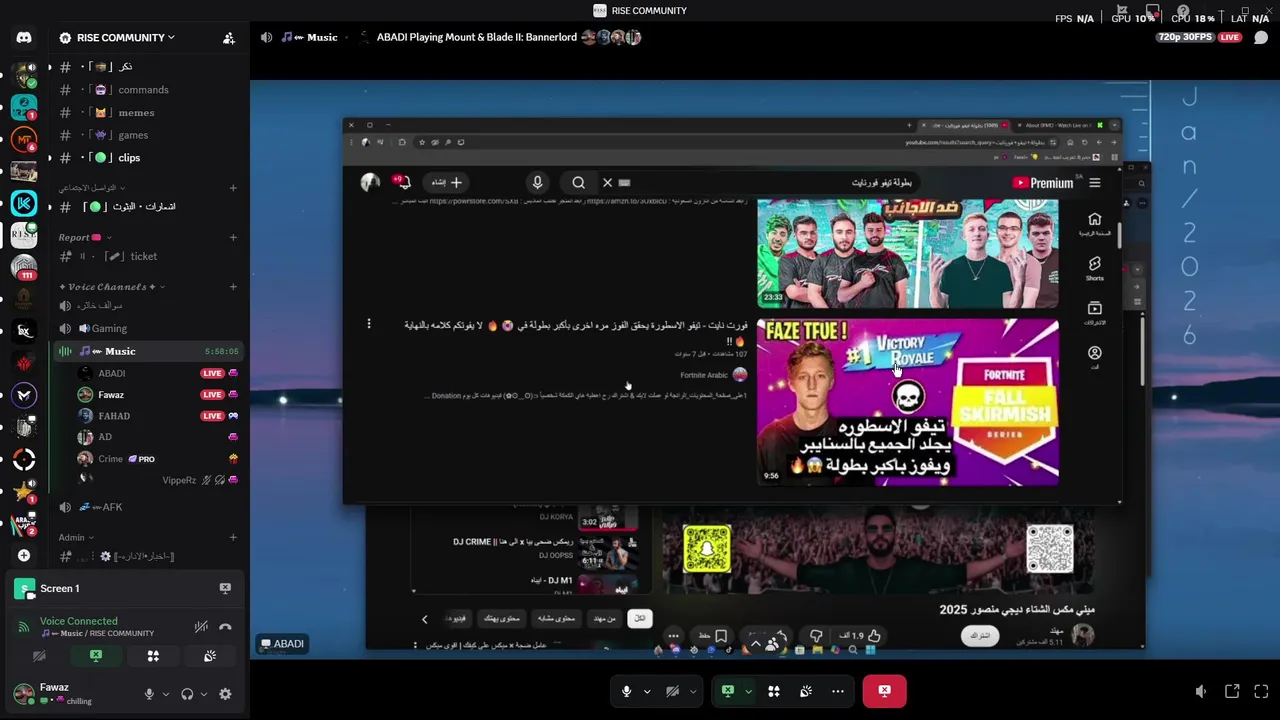Open input device dropdown beside user mic
This screenshot has height=720, width=1280.
click(x=165, y=694)
